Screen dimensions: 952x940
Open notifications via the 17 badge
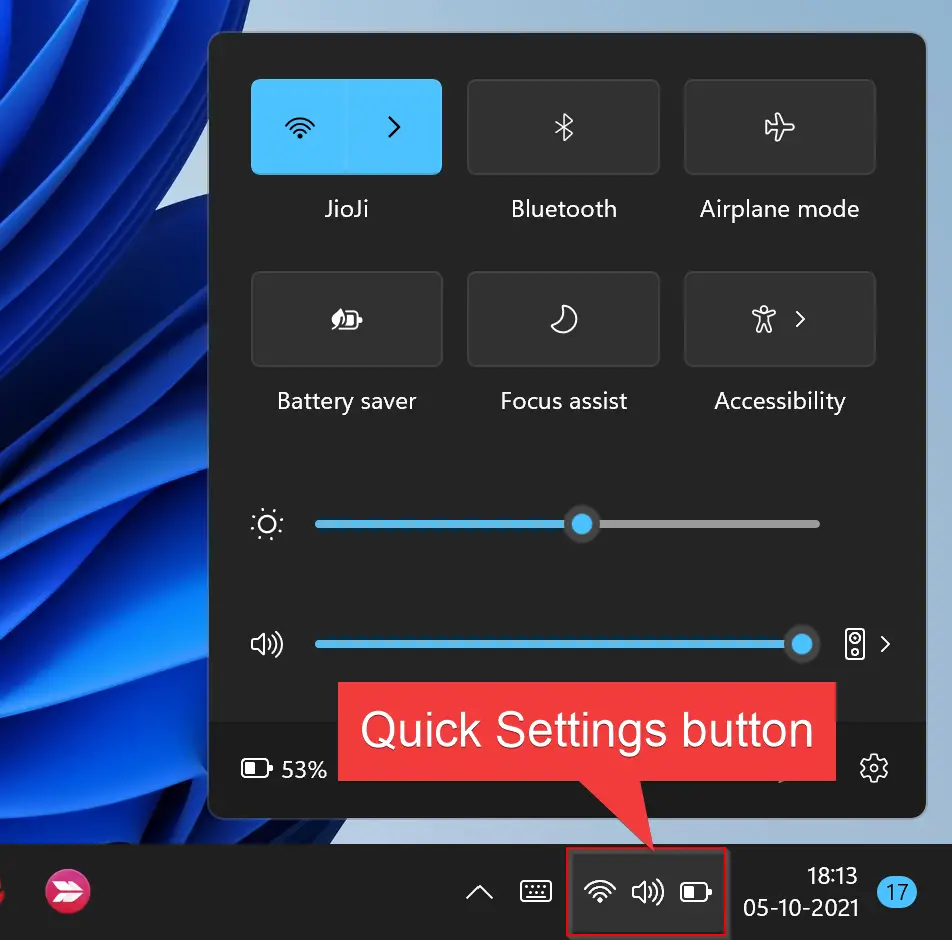897,892
